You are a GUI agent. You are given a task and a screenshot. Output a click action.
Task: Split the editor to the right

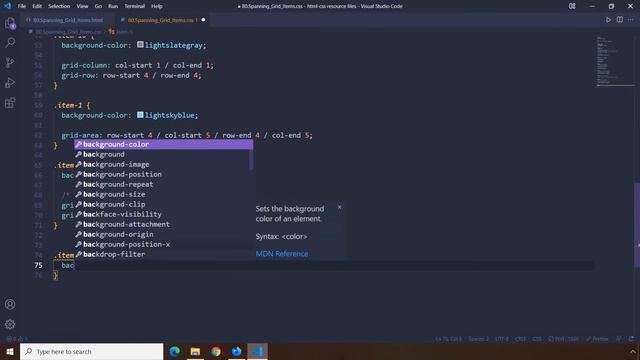coord(620,20)
